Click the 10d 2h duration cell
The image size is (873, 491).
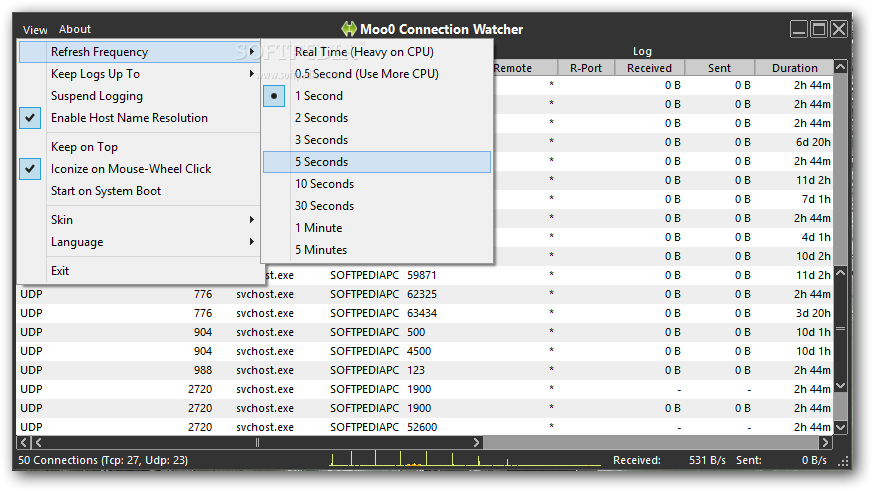pyautogui.click(x=813, y=256)
